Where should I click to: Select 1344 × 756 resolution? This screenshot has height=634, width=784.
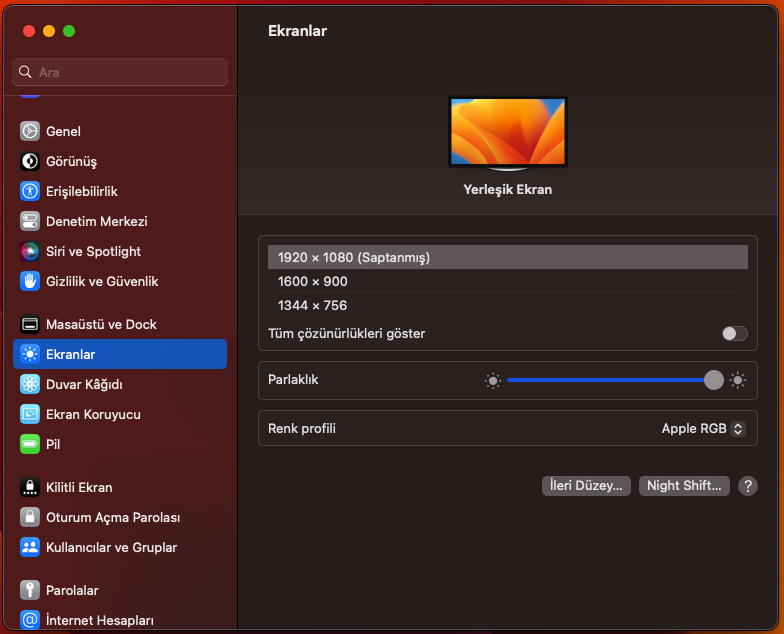(x=508, y=305)
